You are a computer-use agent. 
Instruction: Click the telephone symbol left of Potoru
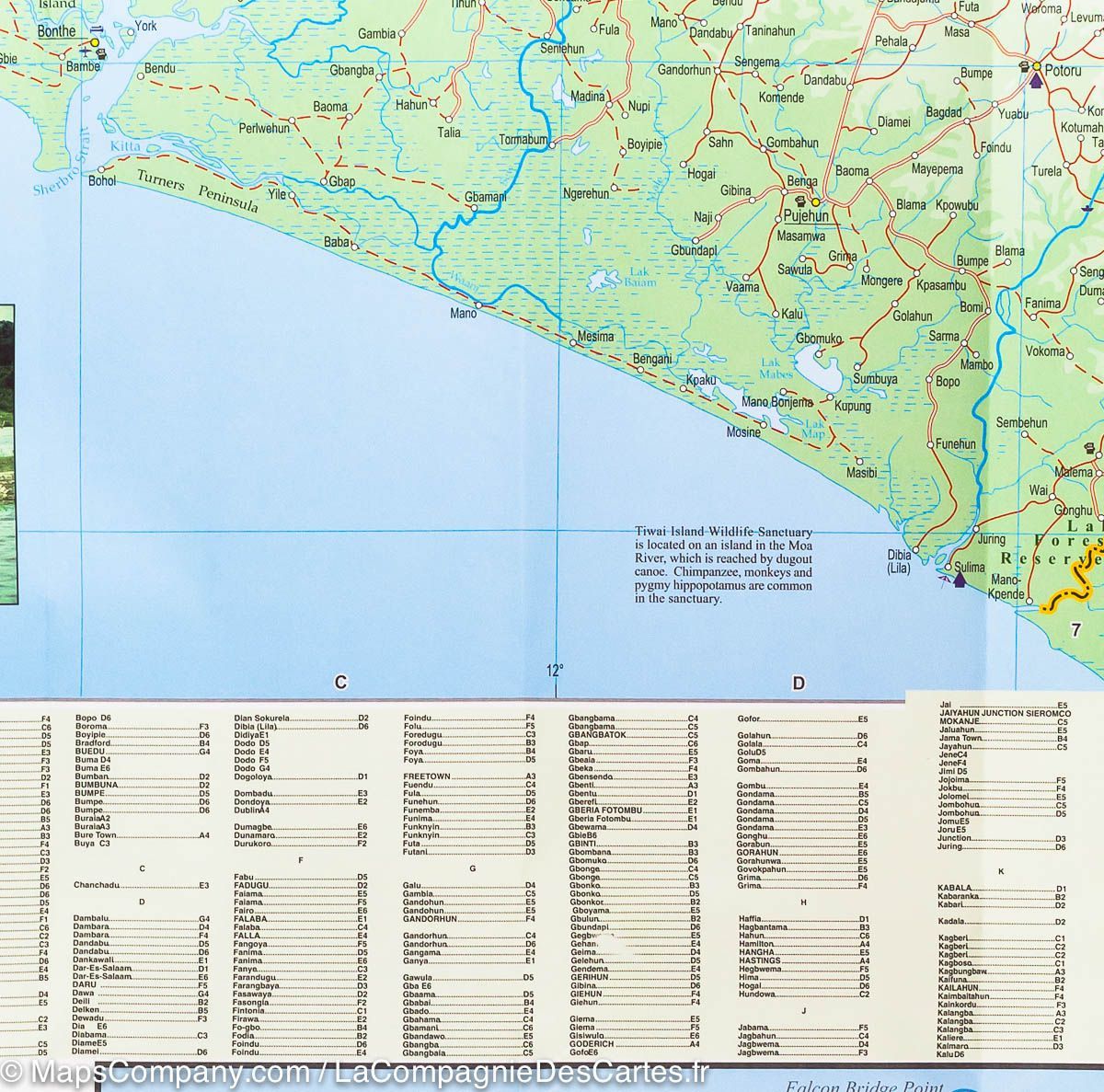point(1024,67)
